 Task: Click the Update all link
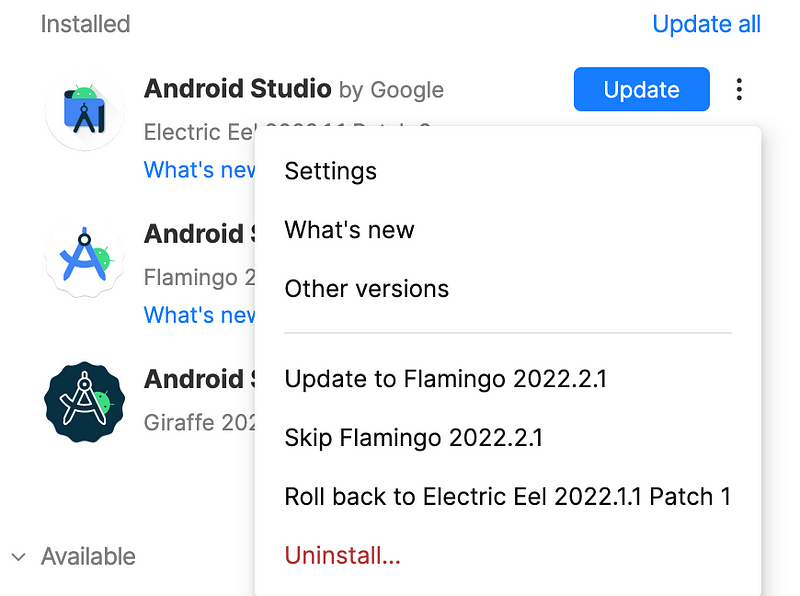pyautogui.click(x=707, y=24)
